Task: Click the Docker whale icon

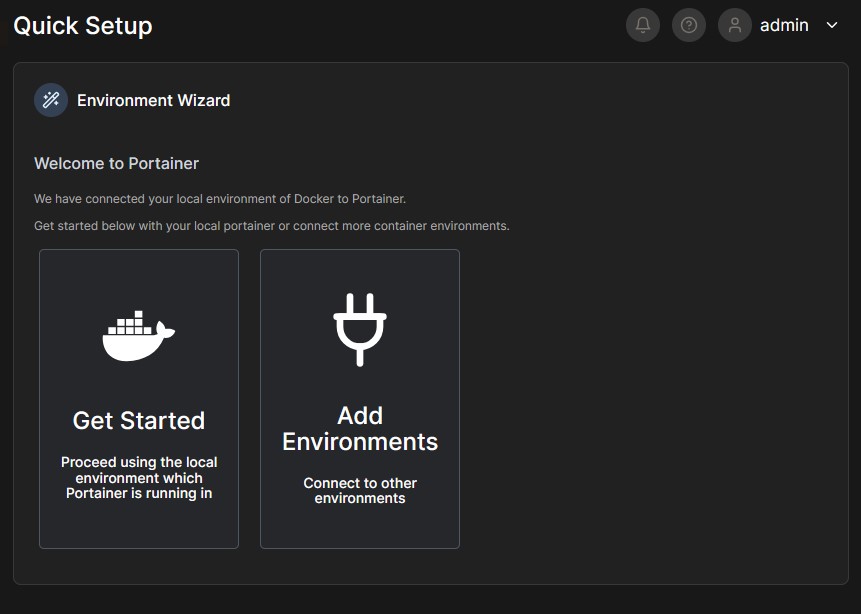Action: 138,336
